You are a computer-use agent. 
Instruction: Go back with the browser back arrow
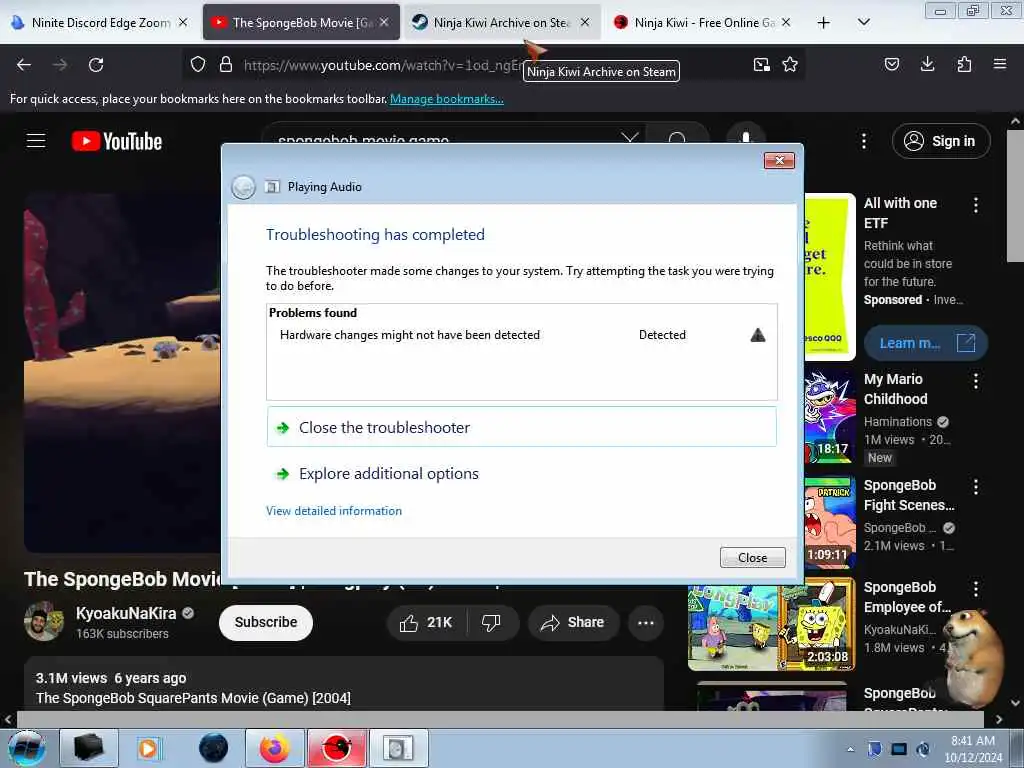point(24,65)
